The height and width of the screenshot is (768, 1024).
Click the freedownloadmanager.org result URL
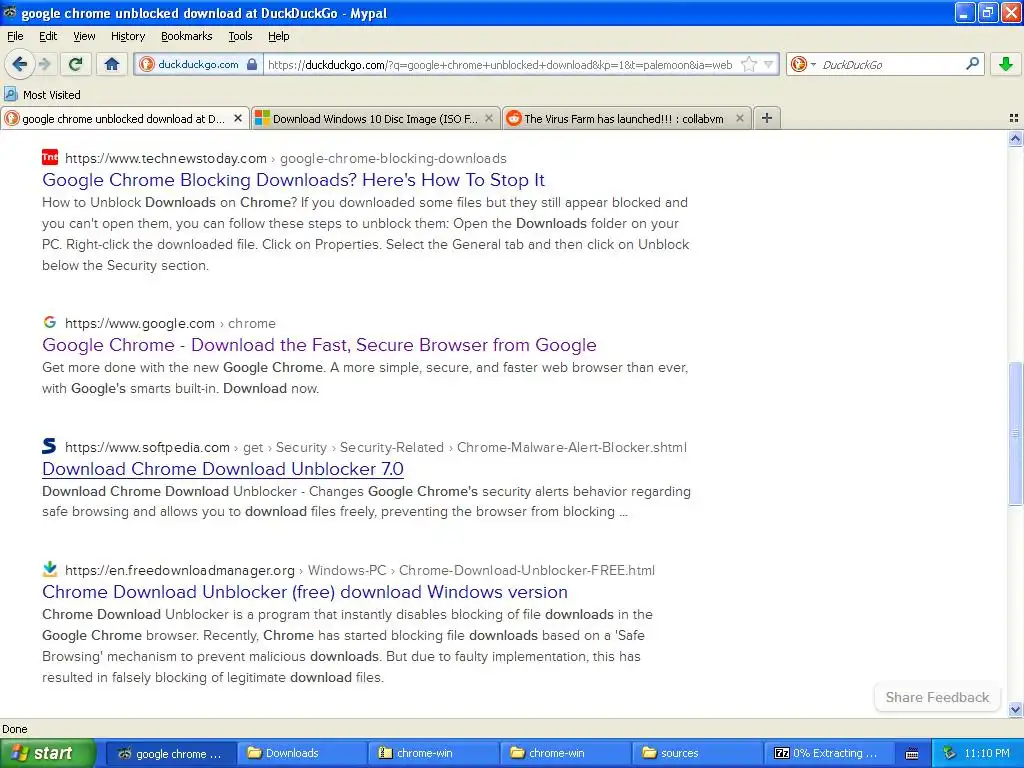[x=359, y=569]
